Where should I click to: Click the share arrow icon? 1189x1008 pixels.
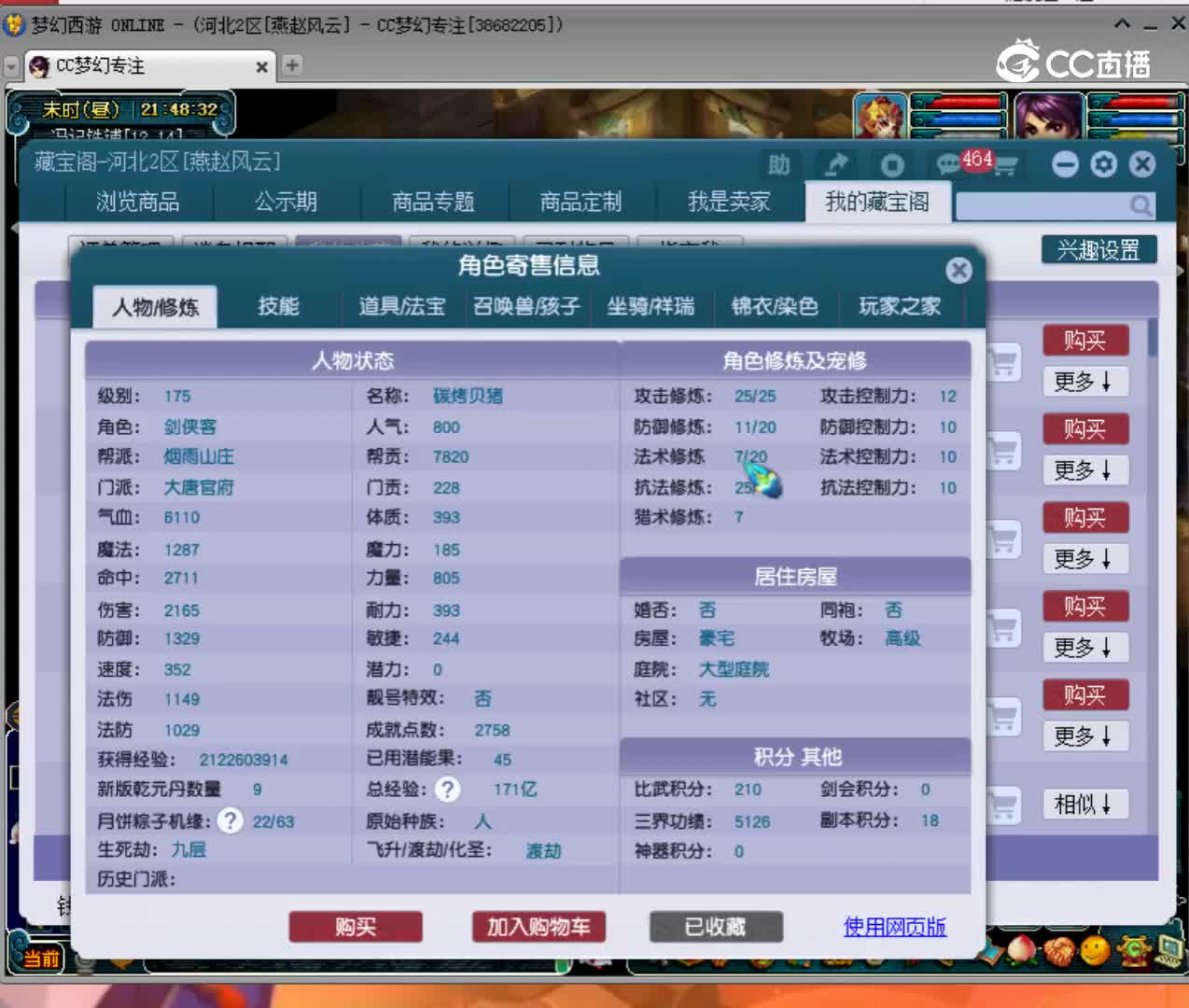click(x=835, y=165)
